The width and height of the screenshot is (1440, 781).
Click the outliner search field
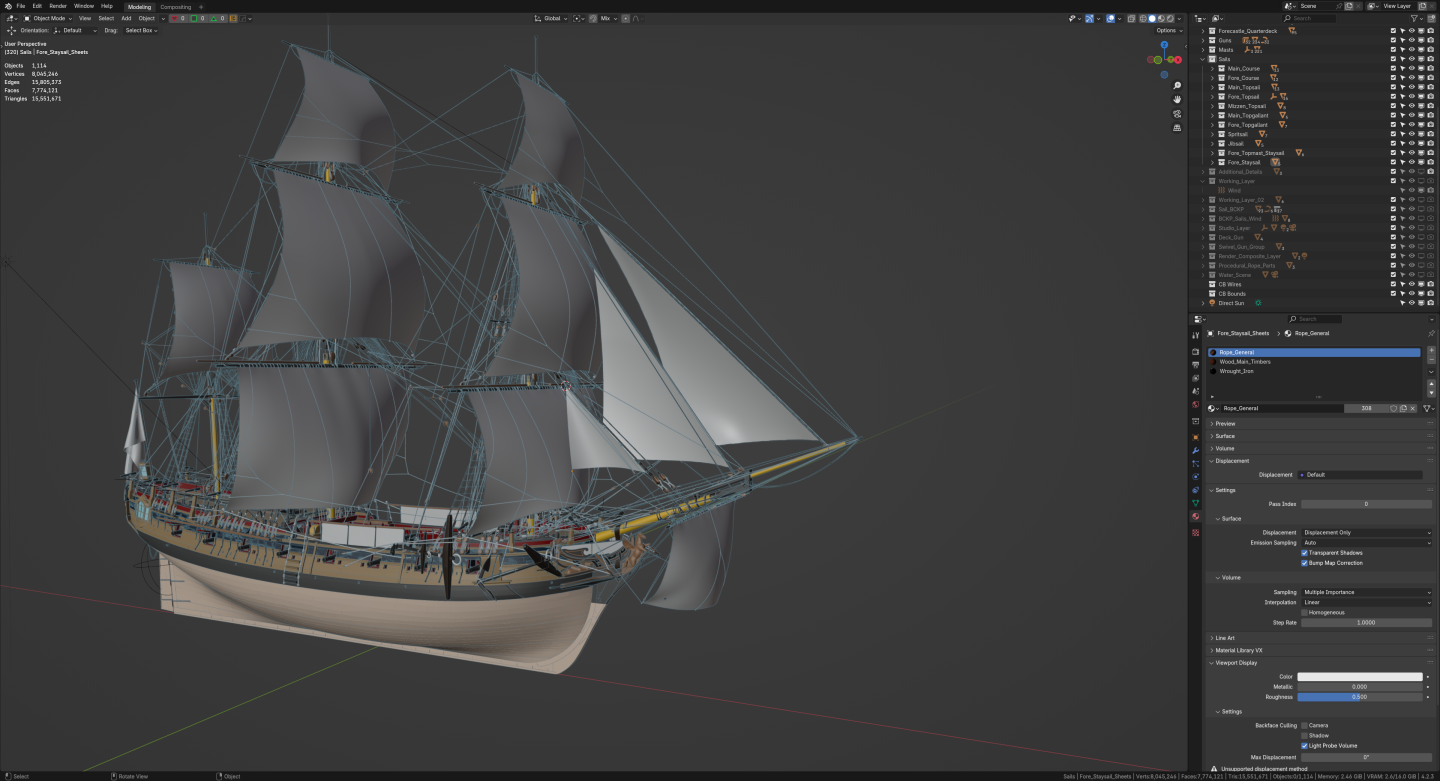tap(1311, 18)
